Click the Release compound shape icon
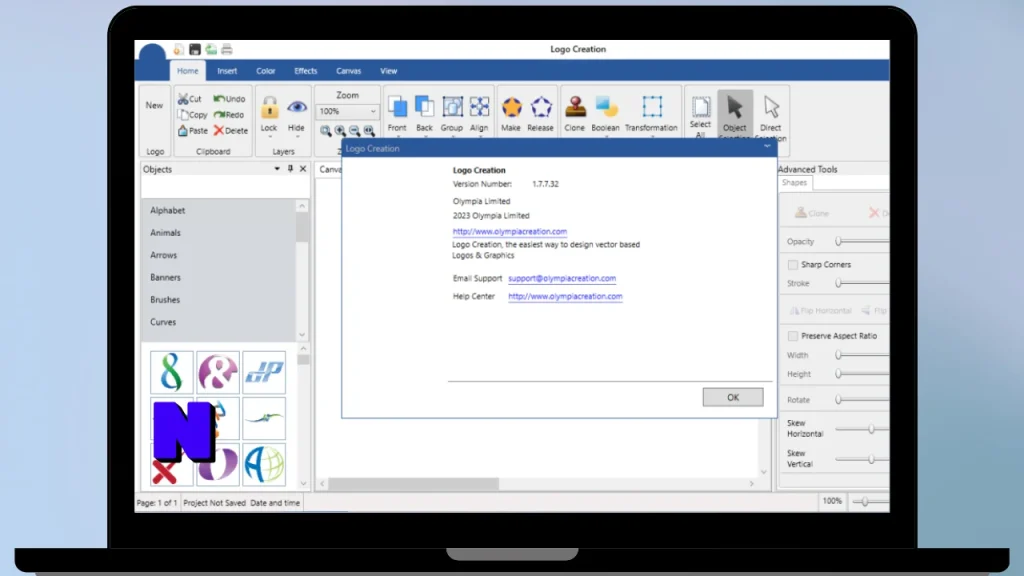1024x576 pixels. coord(541,114)
